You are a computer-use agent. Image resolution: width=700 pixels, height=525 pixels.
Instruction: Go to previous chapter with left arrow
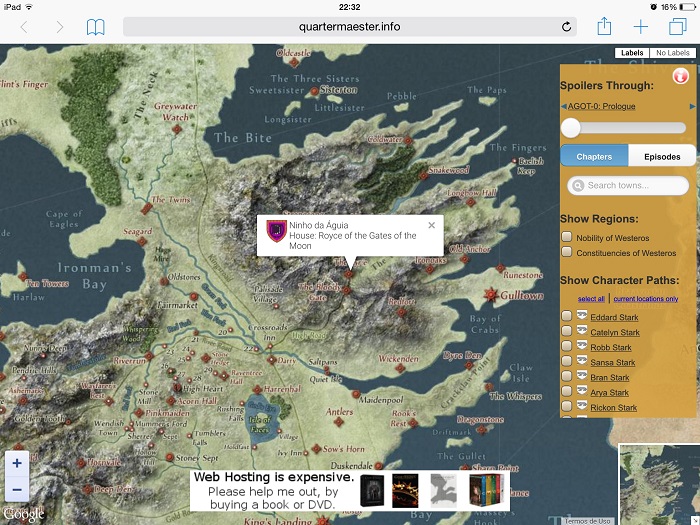563,106
